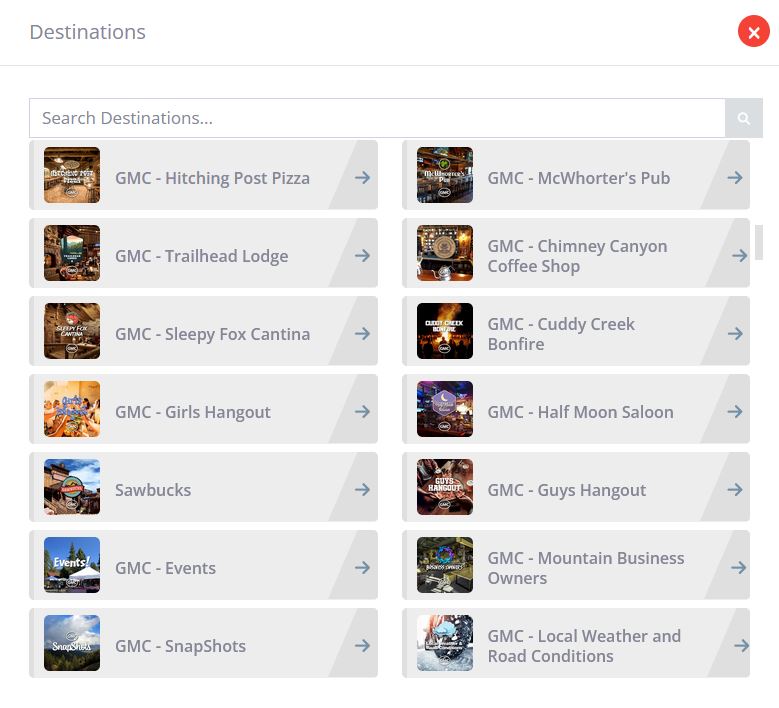Screen dimensions: 779x708
Task: Click the Girls Hangout thumbnail image
Action: pos(72,410)
